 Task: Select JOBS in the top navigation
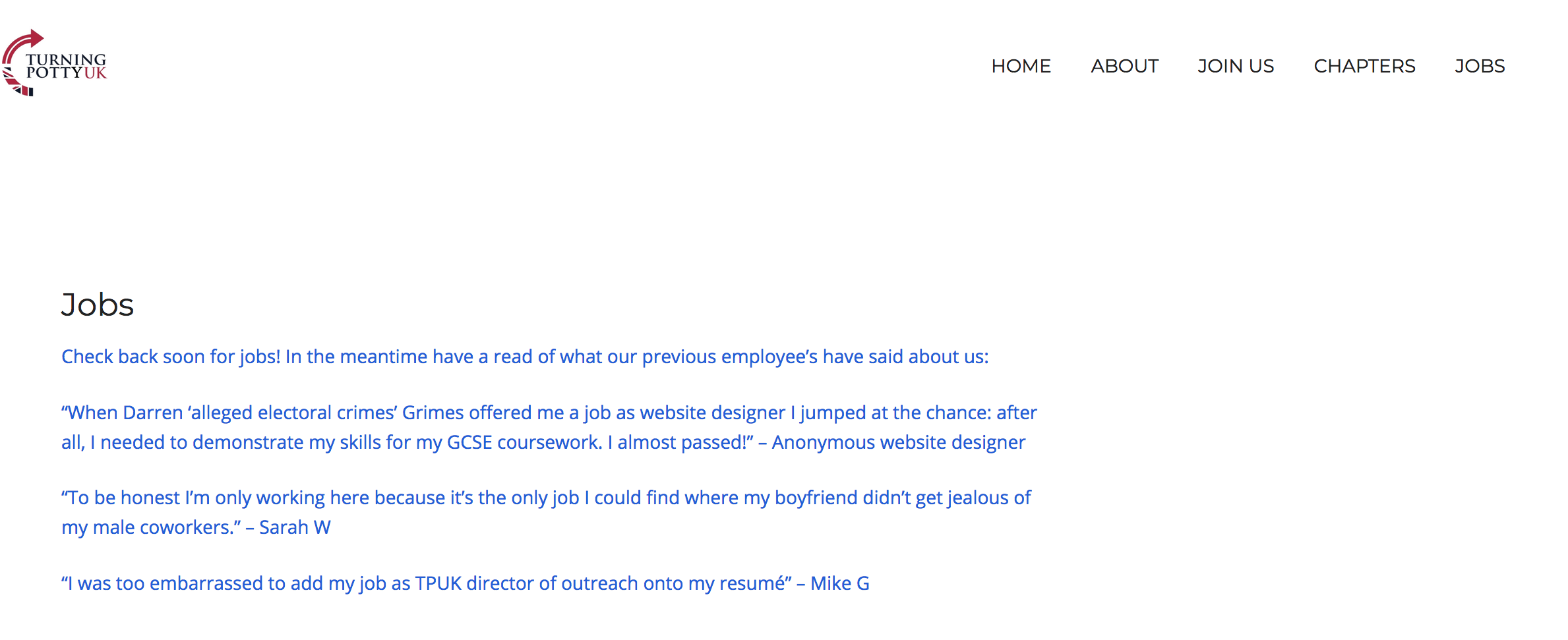[1480, 66]
